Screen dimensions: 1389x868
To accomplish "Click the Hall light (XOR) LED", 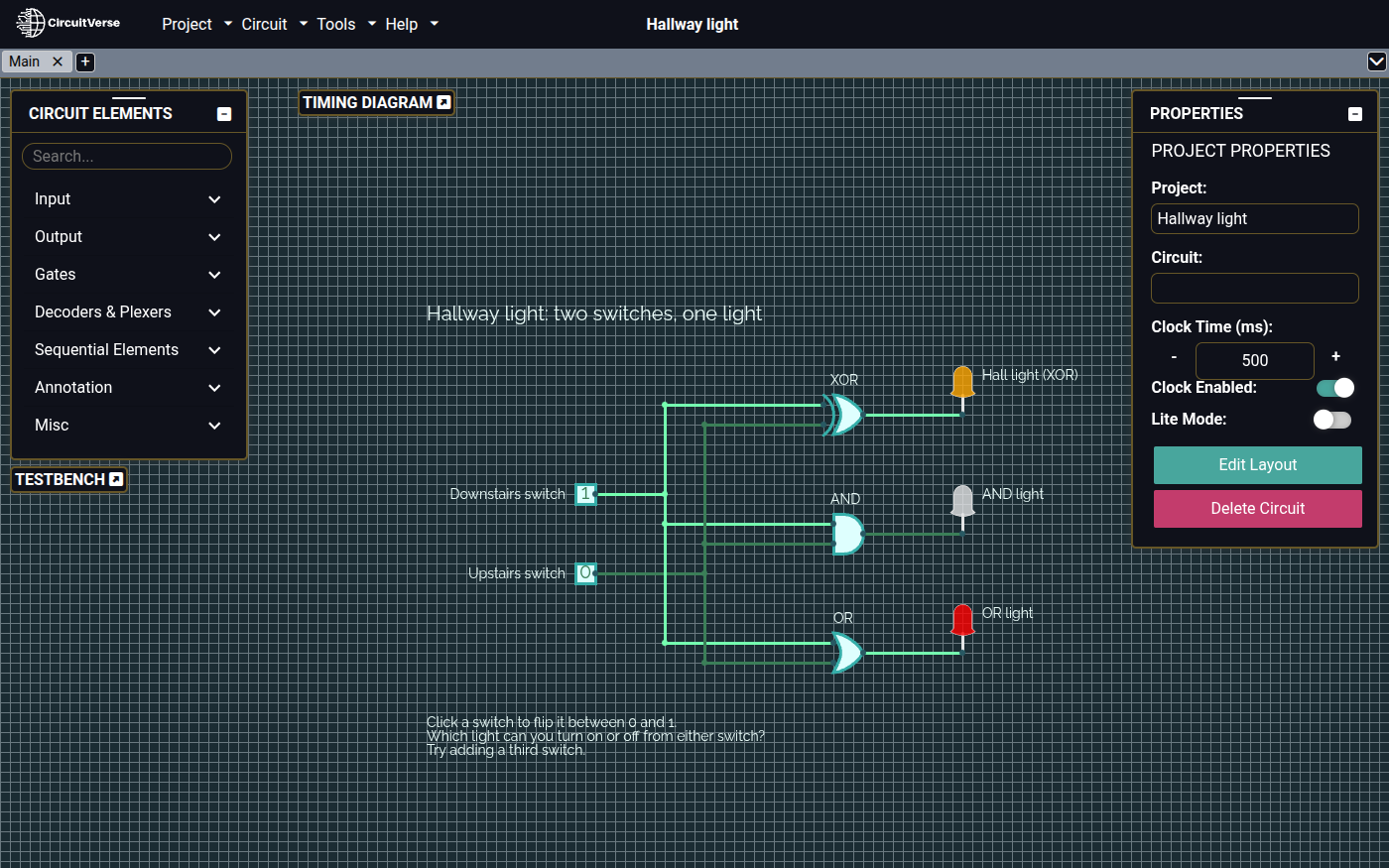I will (962, 382).
